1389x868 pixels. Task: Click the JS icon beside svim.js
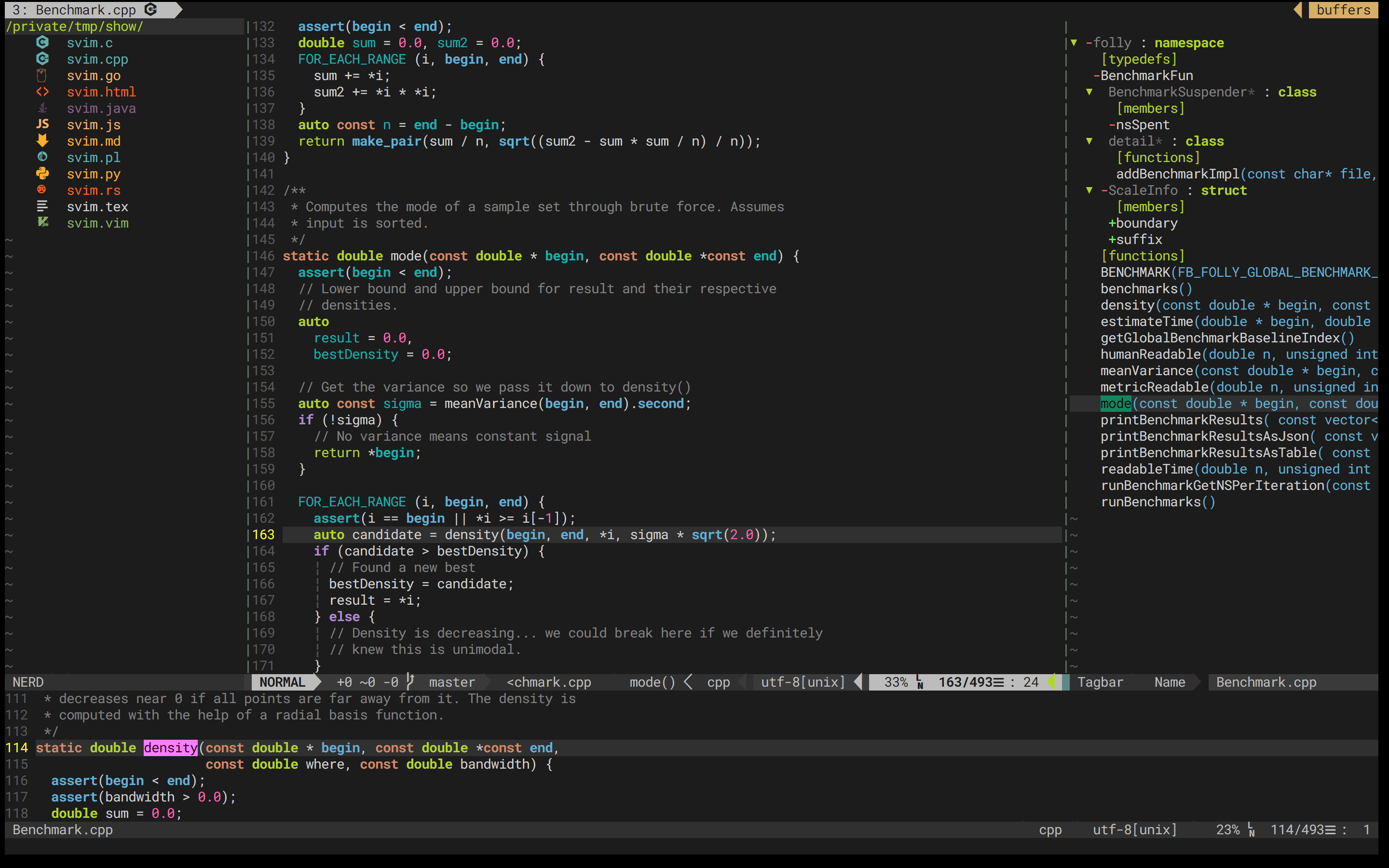click(42, 124)
